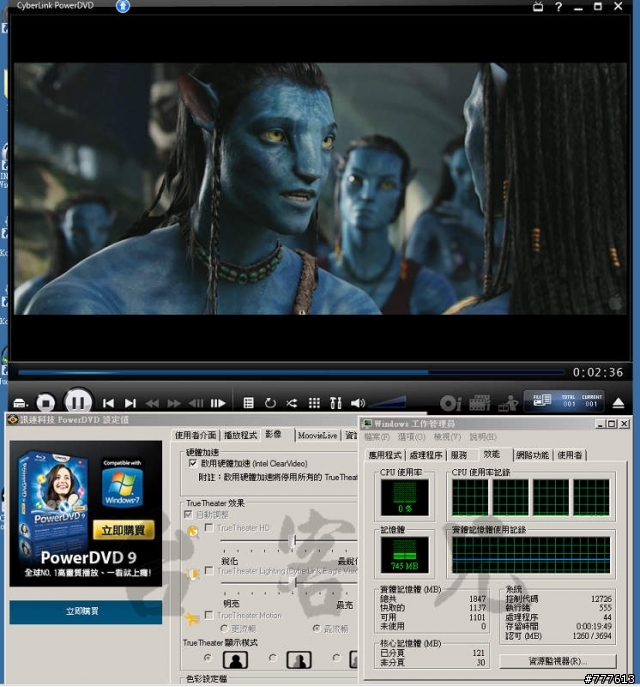Toggle 啟用硬體加速 Intel ClearVideo checkbox
Viewport: 640px width, 687px height.
coord(193,464)
